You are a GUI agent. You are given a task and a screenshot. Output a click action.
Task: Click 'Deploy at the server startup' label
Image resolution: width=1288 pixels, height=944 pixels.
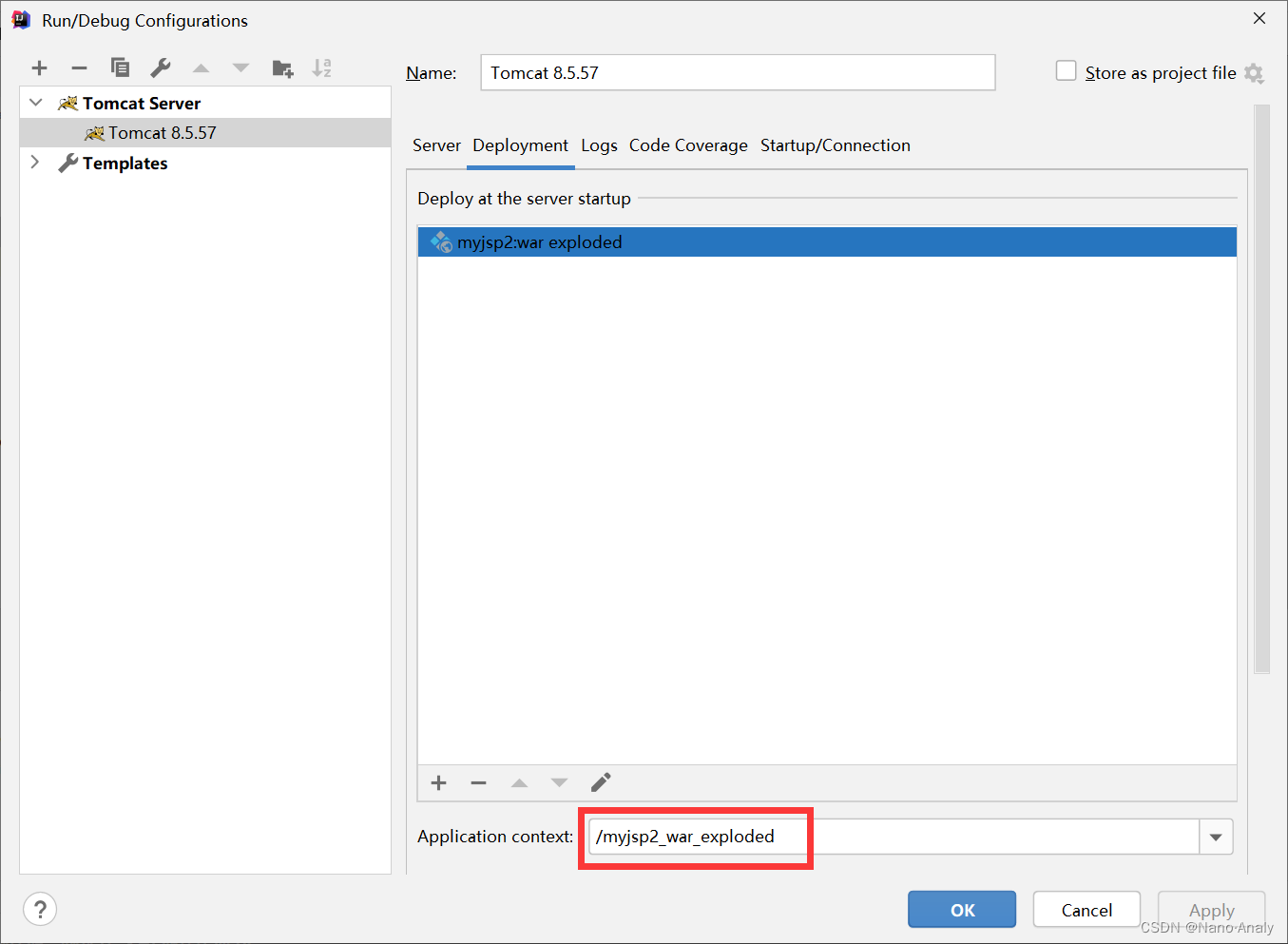[x=524, y=198]
